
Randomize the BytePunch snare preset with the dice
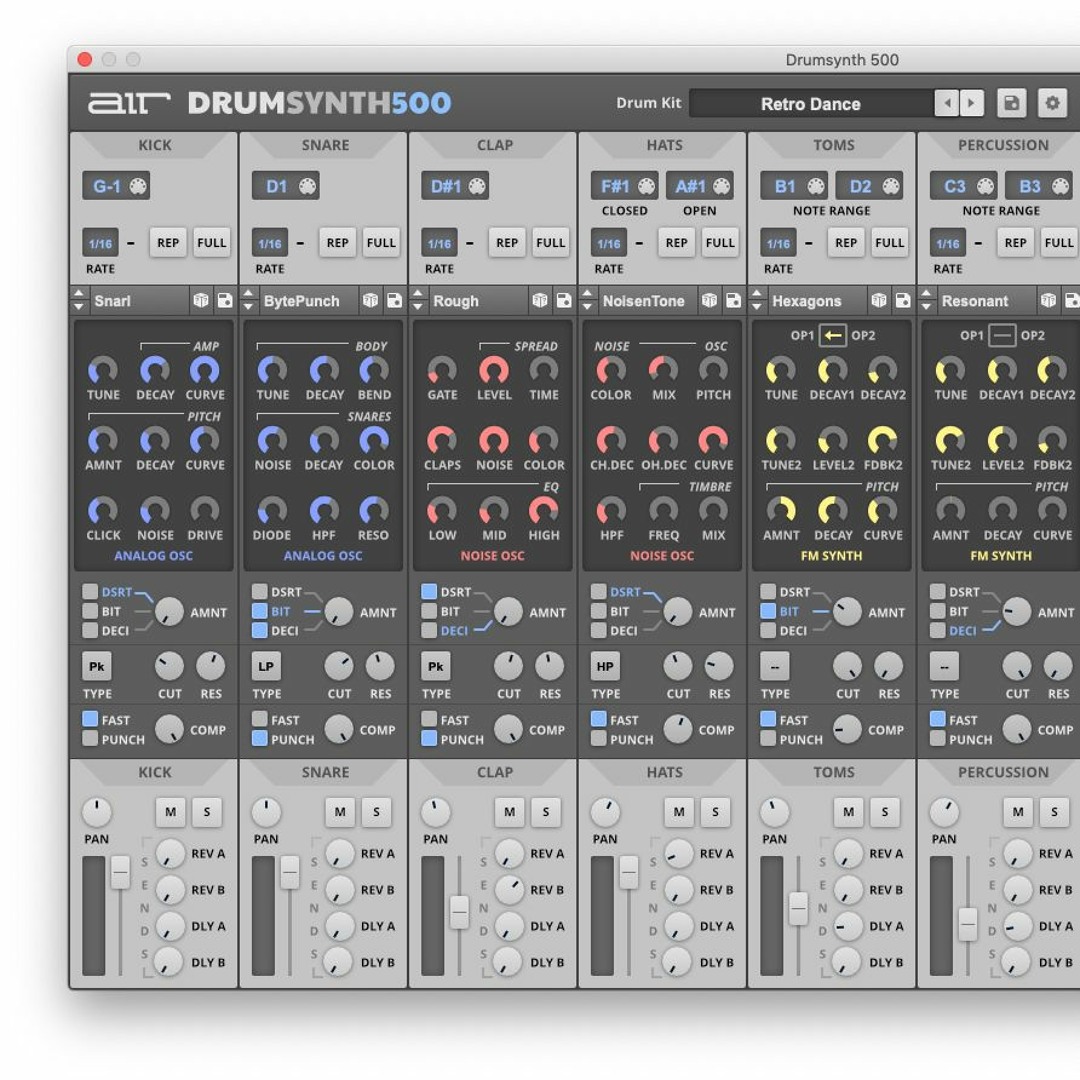coord(371,300)
